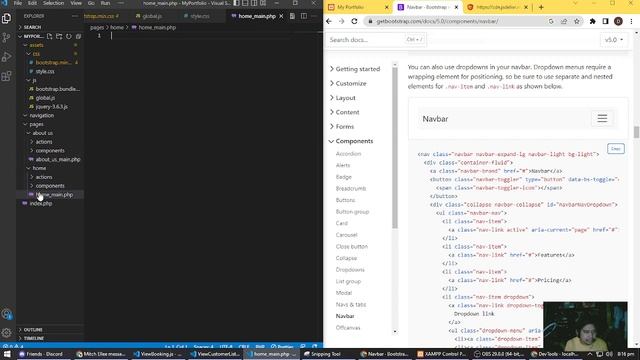This screenshot has width=640, height=360.
Task: Click the docs sidebar scrollbar
Action: coord(395,147)
